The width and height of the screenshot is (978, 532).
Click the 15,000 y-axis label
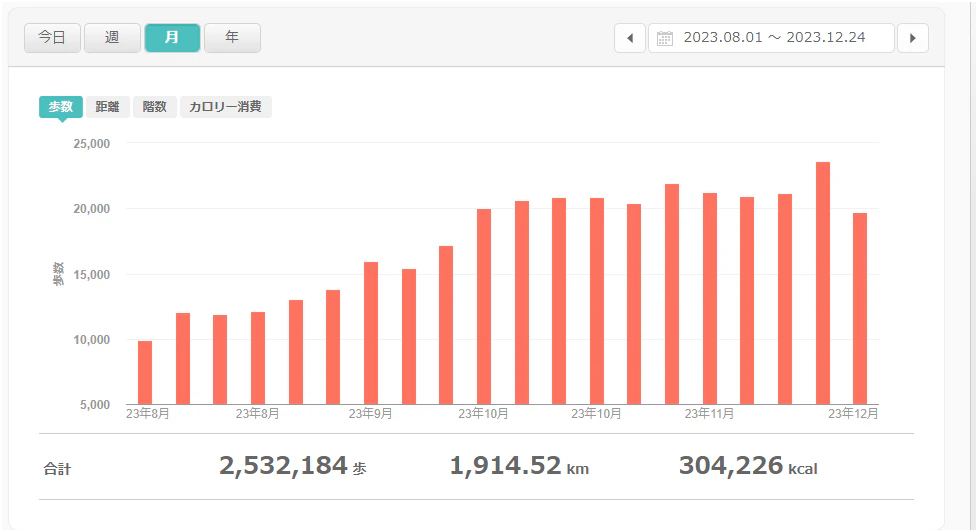92,275
